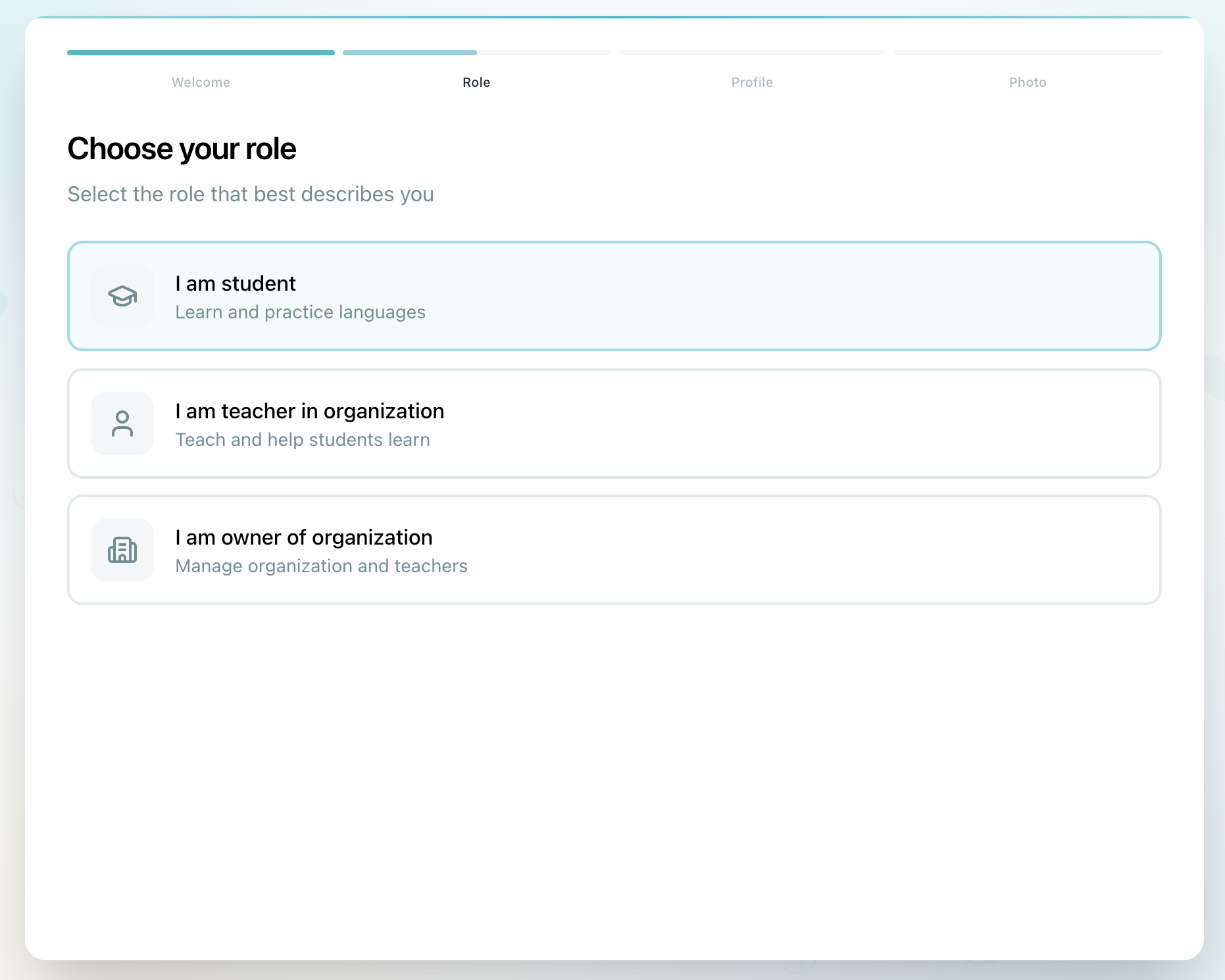
Task: Jump to the Profile step label
Action: (x=752, y=82)
